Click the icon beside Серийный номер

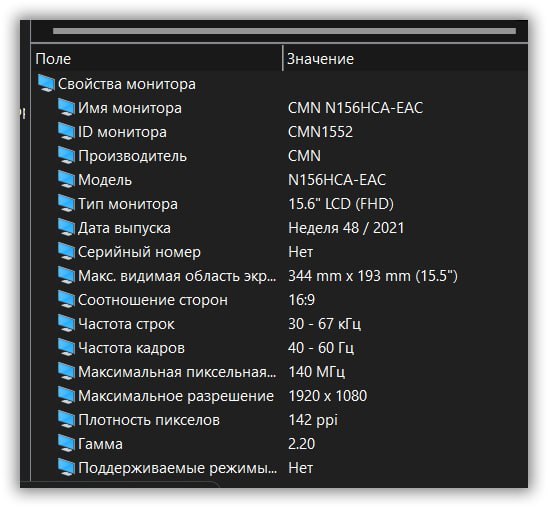pos(66,252)
